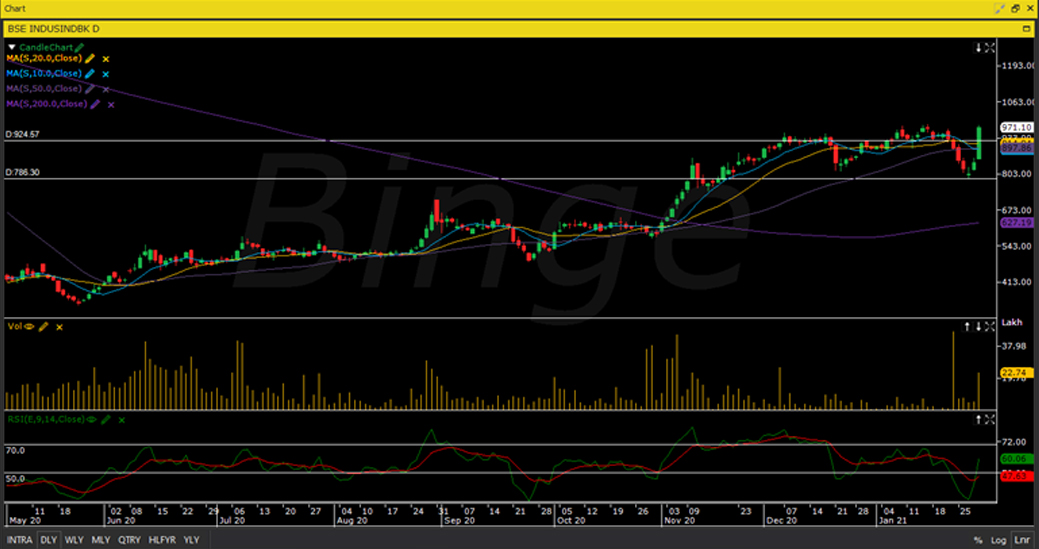1039x549 pixels.
Task: Toggle RSI(E,9,14,Close) visibility eye
Action: click(x=91, y=419)
